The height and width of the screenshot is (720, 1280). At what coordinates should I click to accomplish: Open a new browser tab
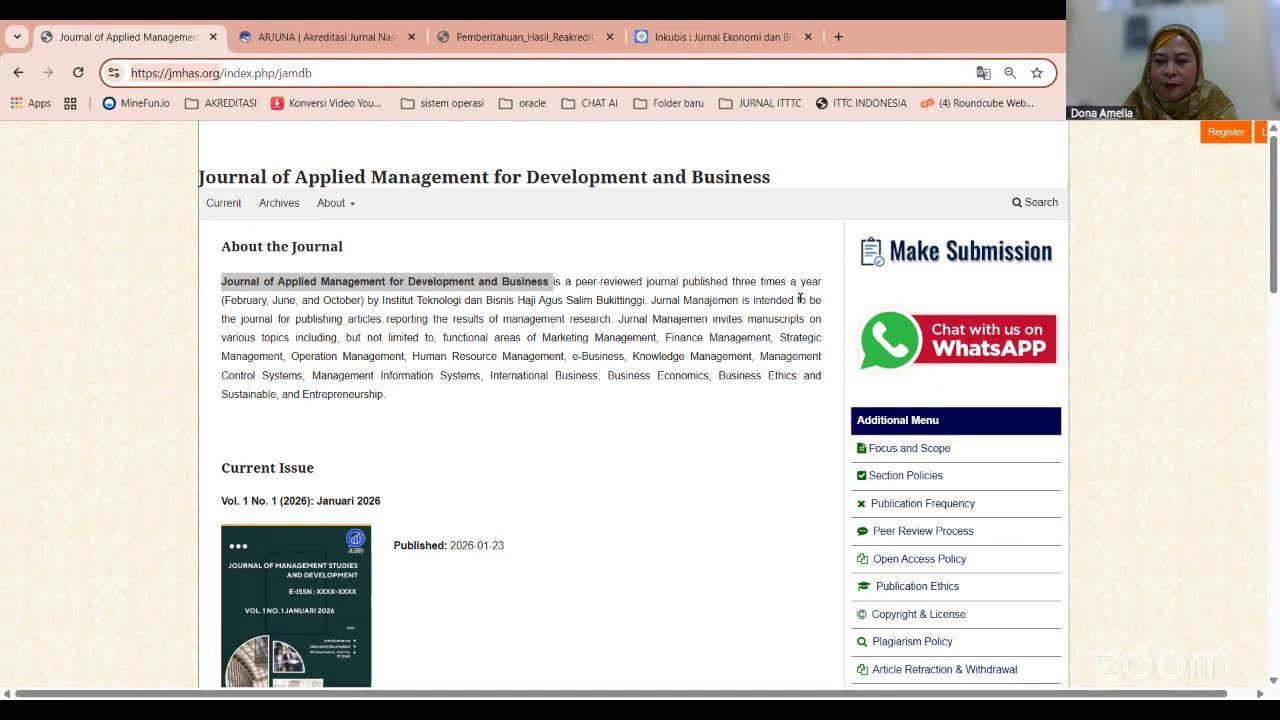pyautogui.click(x=838, y=37)
